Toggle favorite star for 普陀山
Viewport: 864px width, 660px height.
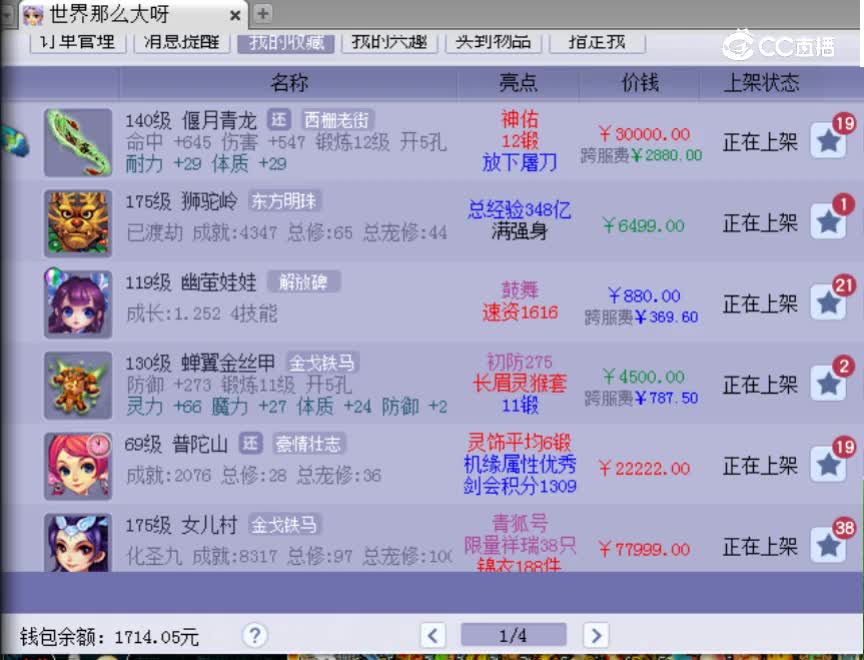pos(828,464)
